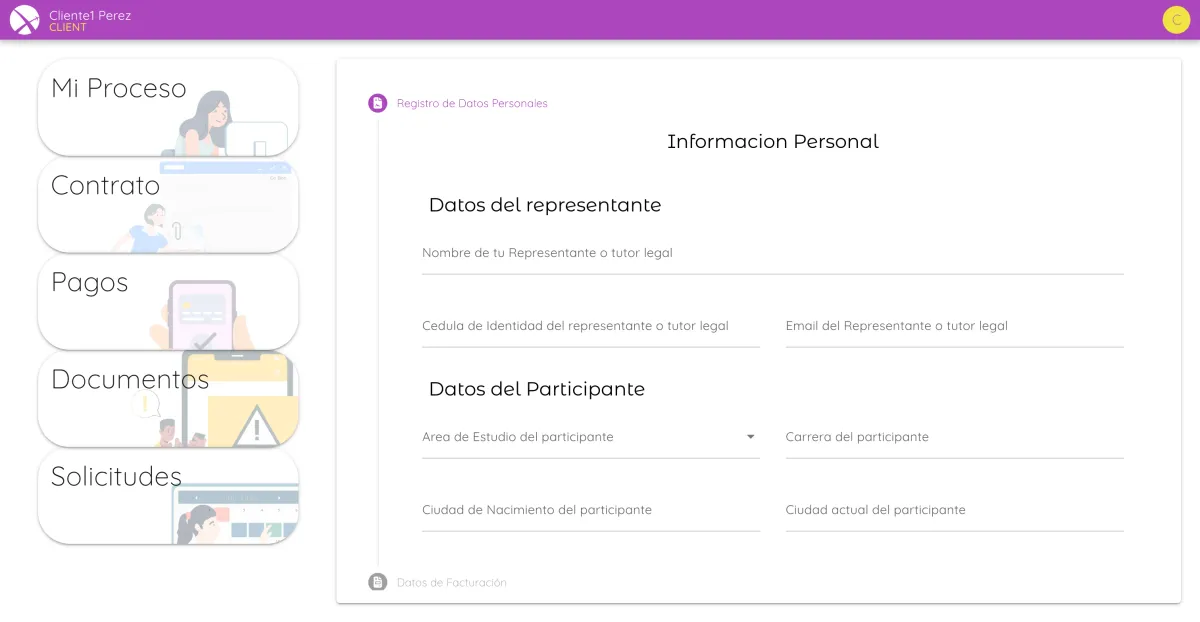Open the Mi Proceso card
This screenshot has width=1200, height=622.
tap(168, 108)
